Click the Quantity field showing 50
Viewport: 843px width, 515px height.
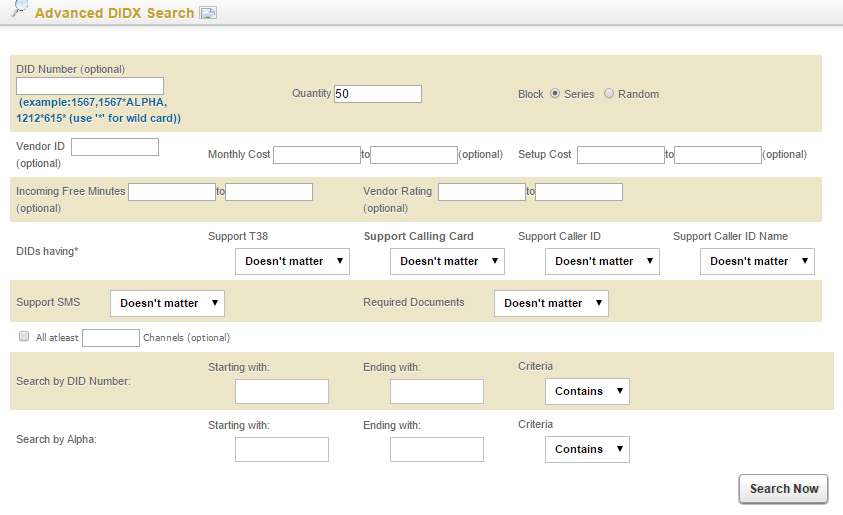pyautogui.click(x=378, y=94)
